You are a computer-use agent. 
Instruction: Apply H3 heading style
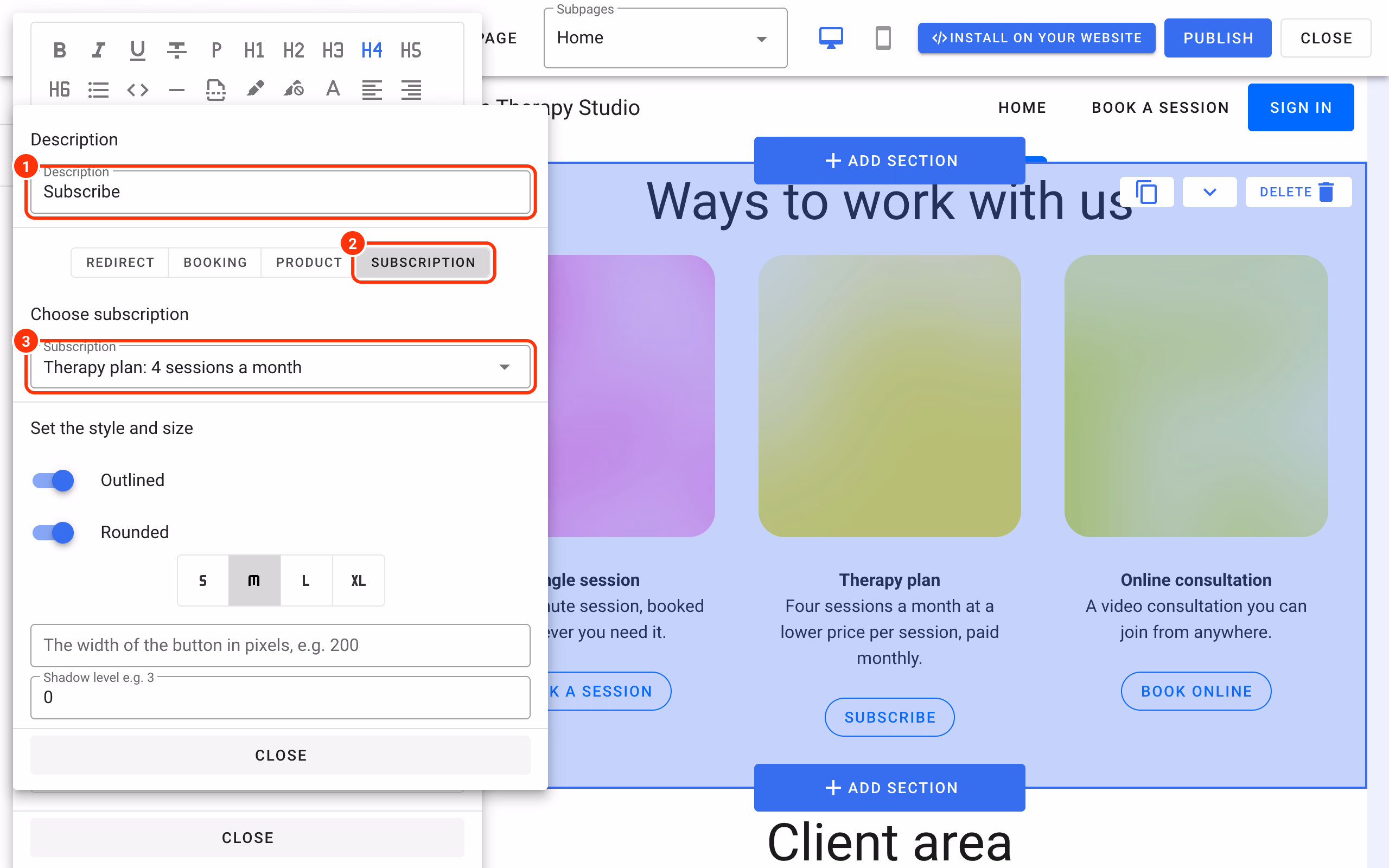332,50
